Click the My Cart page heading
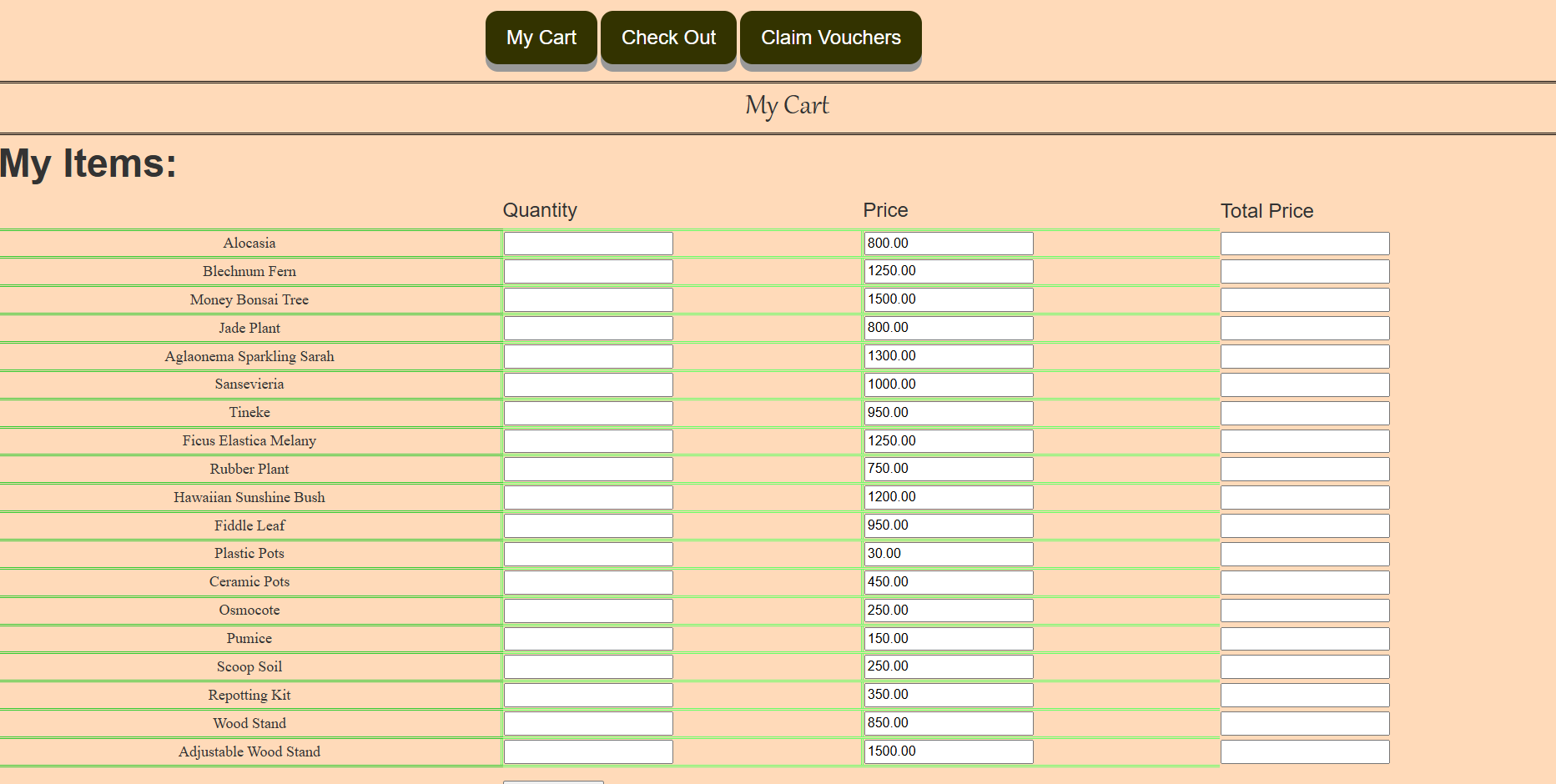The image size is (1556, 784). point(787,106)
